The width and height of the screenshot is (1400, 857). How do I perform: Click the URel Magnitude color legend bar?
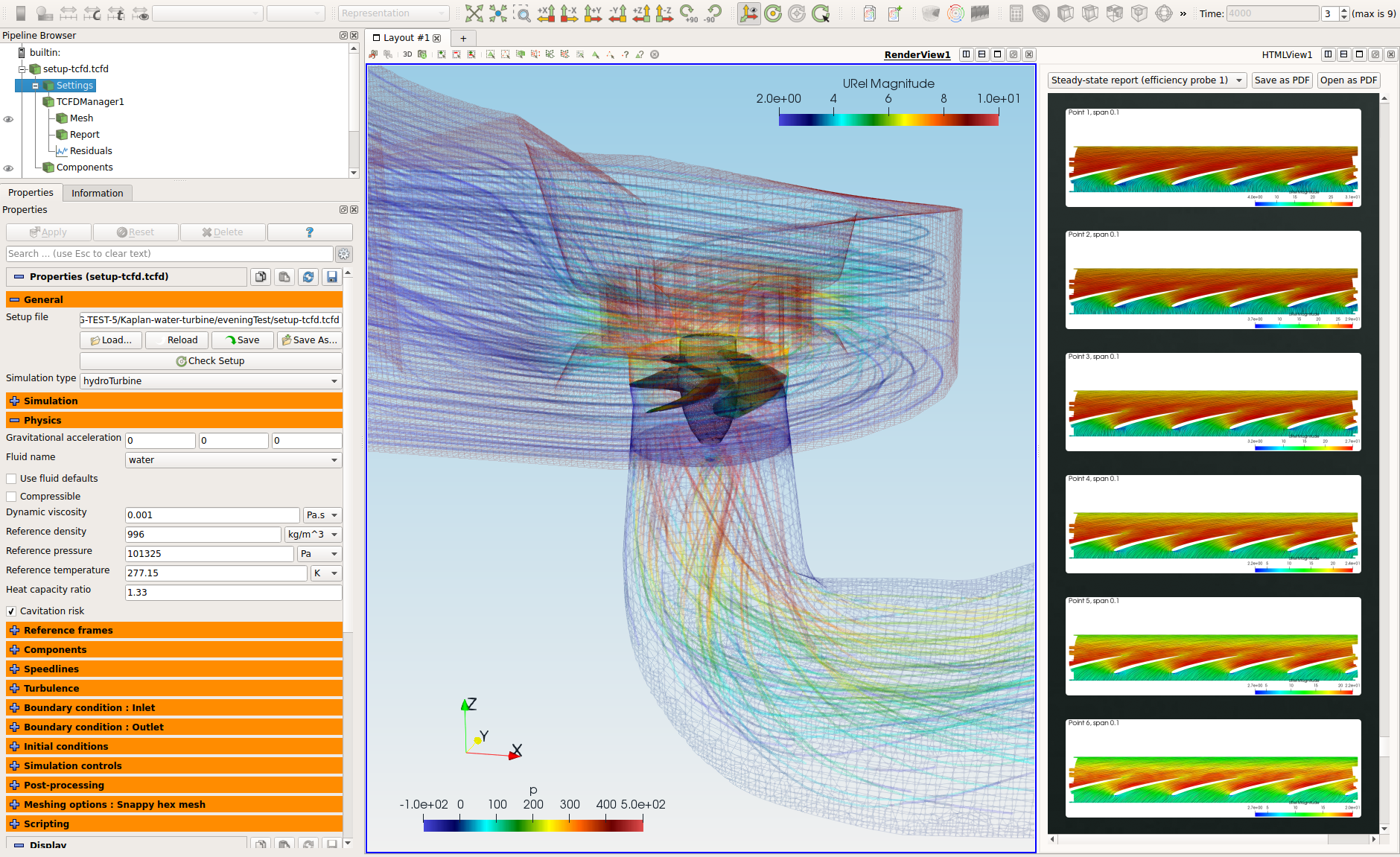pos(888,119)
